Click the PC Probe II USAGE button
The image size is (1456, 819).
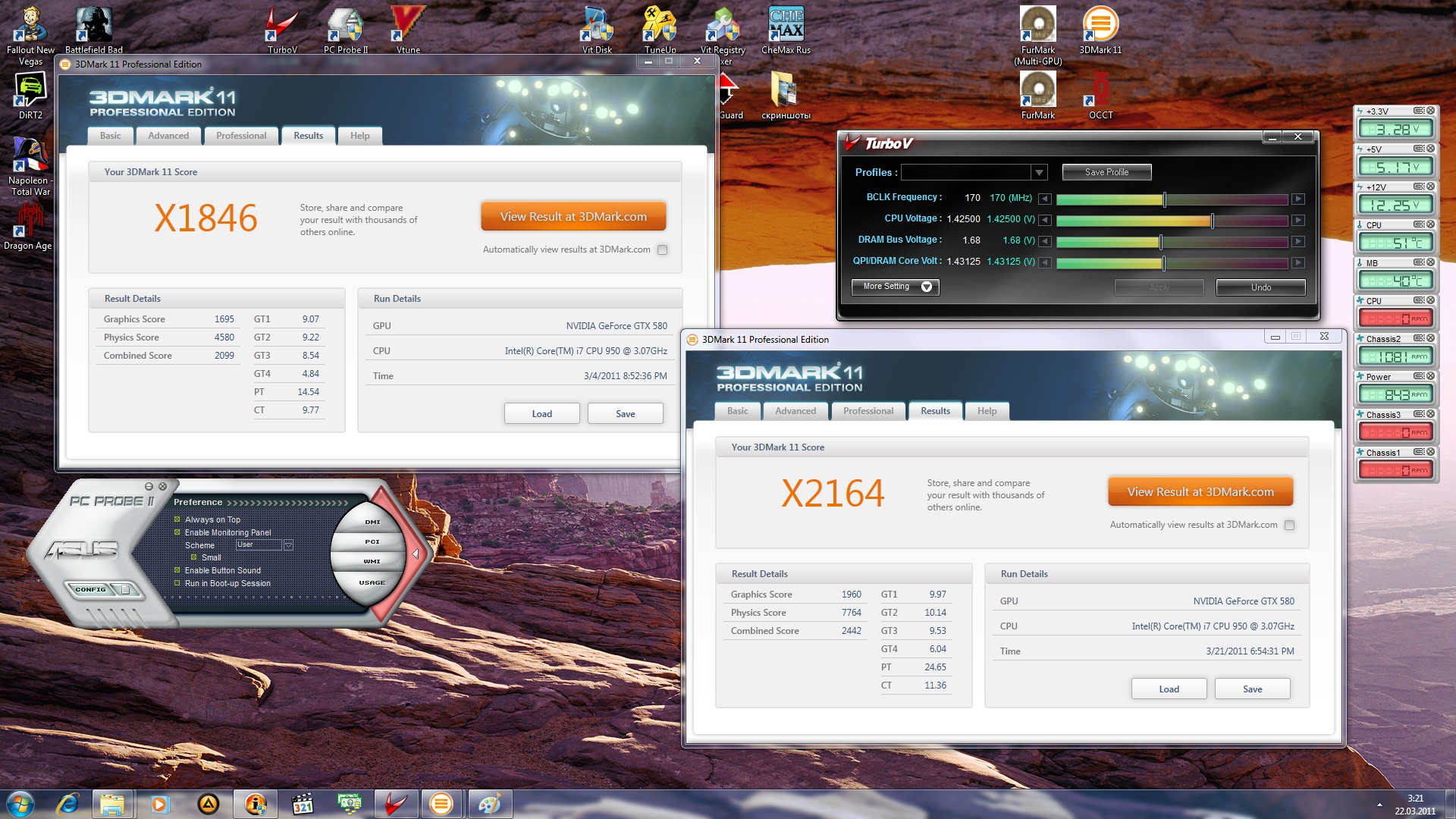click(372, 582)
